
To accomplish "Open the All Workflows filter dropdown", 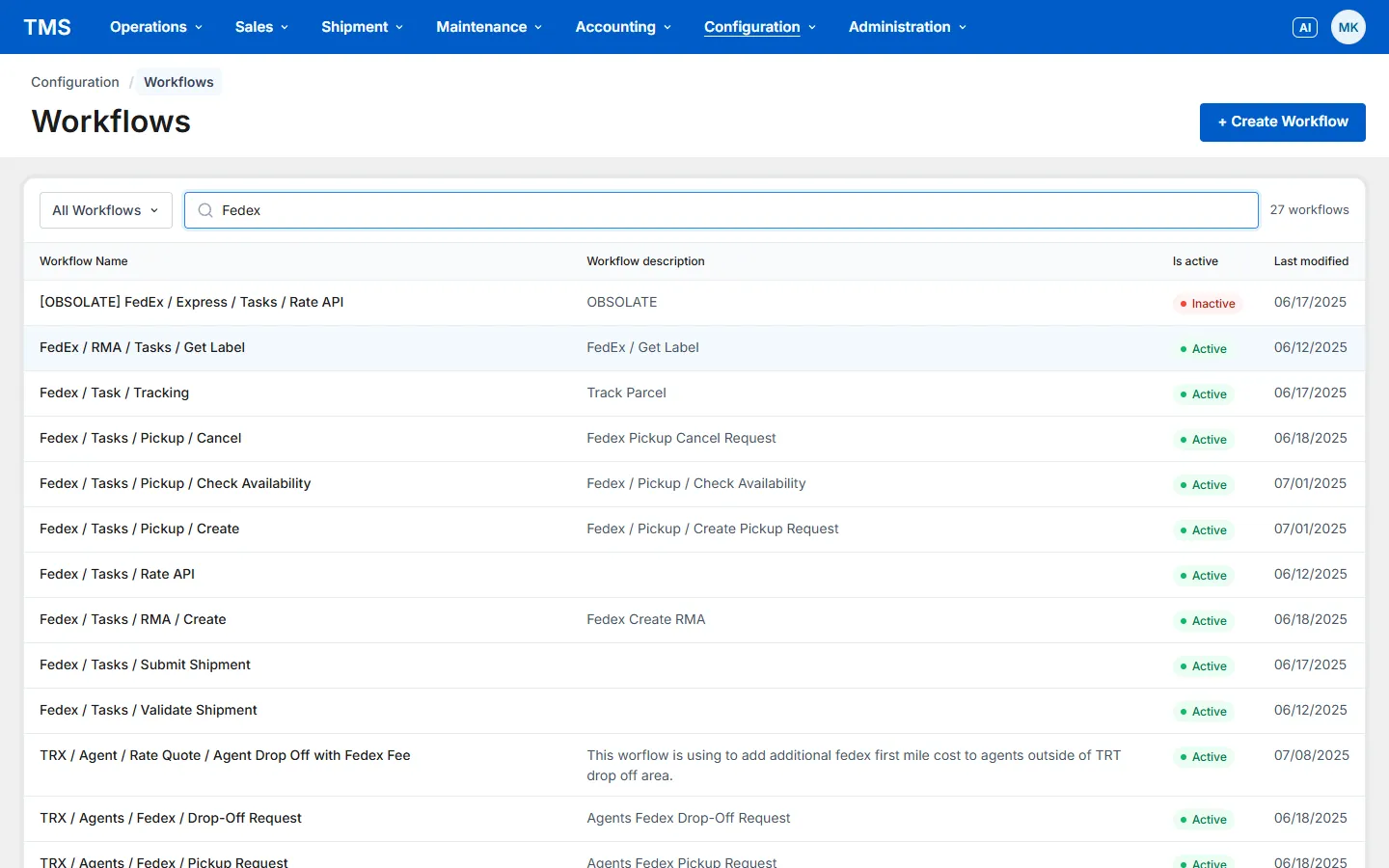I will 106,210.
